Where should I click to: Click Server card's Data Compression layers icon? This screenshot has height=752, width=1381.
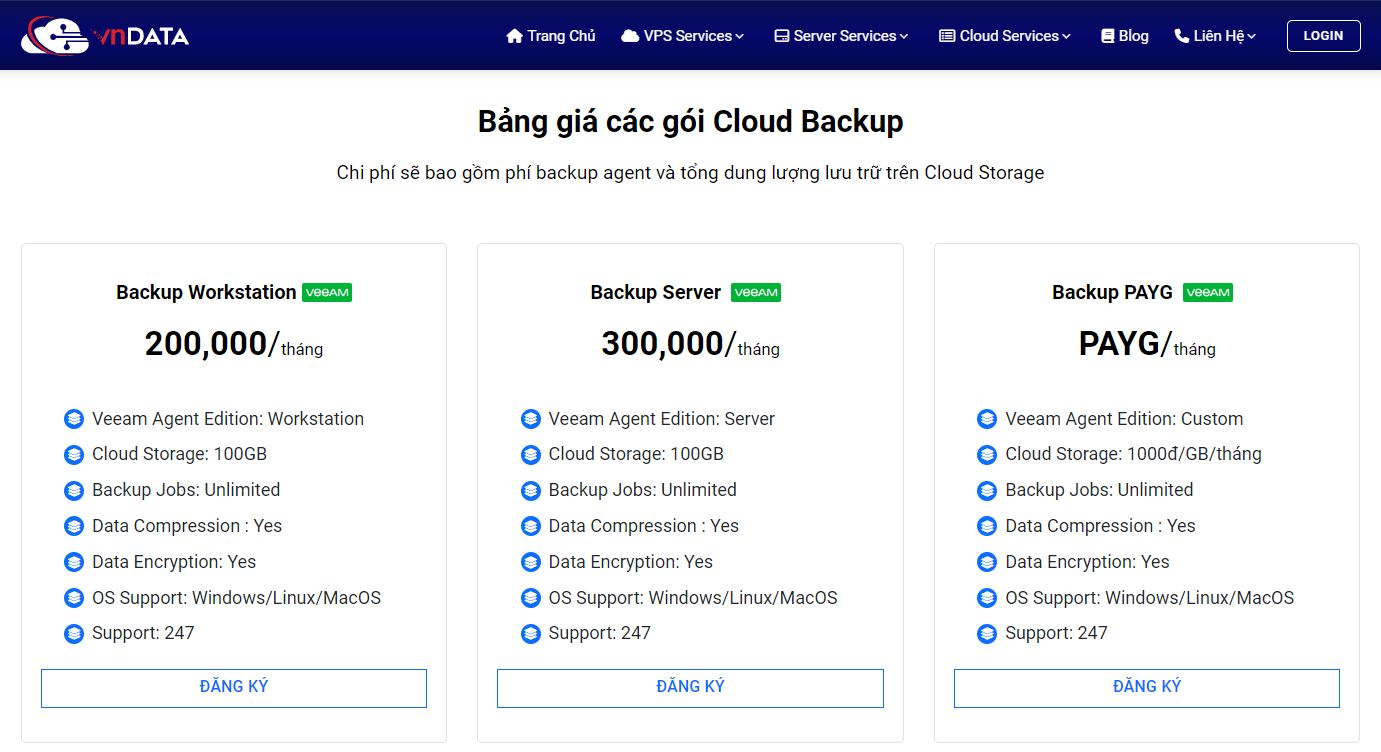coord(531,526)
